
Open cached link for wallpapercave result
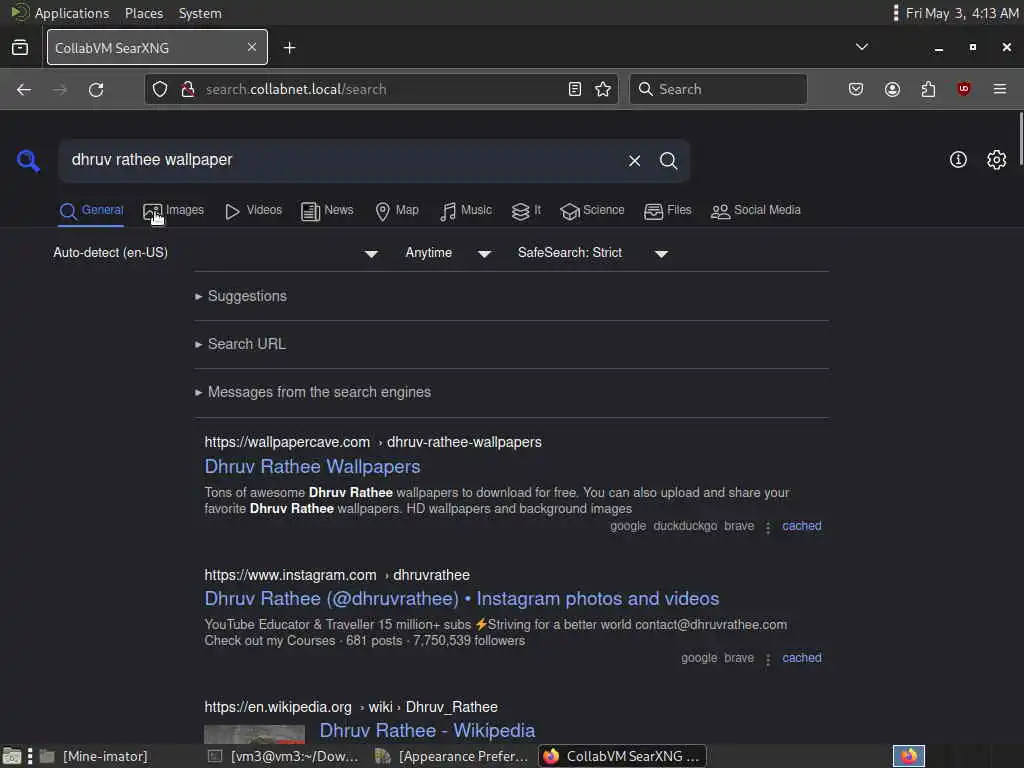pos(801,526)
